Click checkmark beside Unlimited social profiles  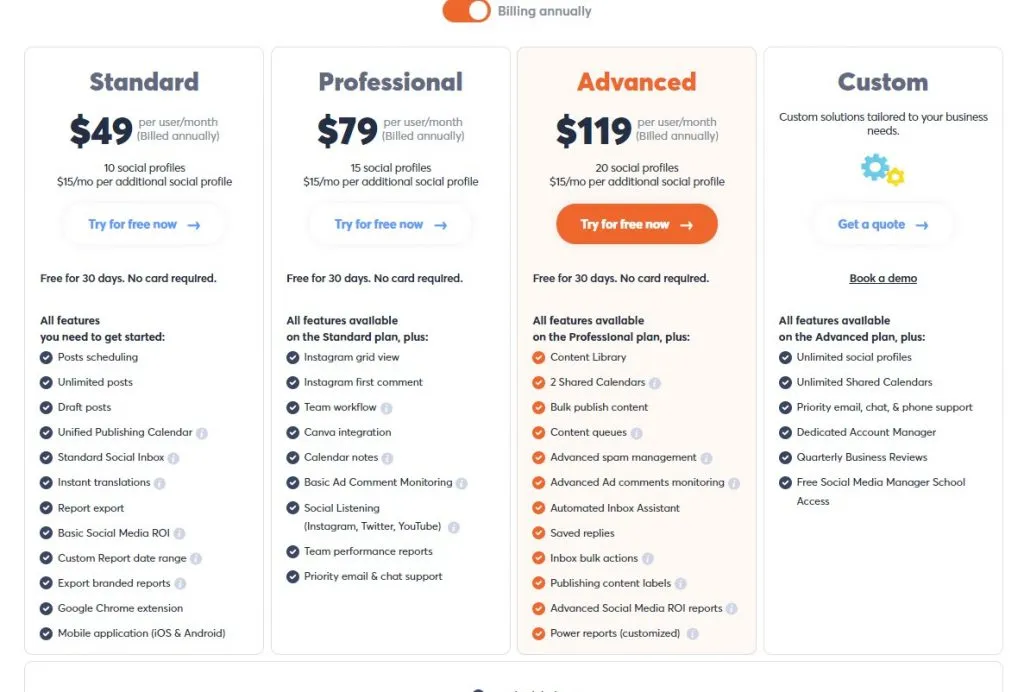tap(785, 358)
